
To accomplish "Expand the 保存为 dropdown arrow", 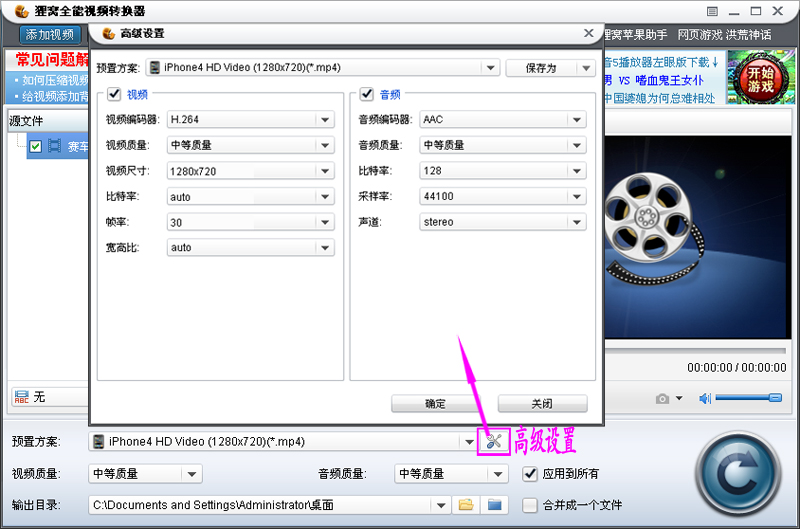I will coord(586,68).
